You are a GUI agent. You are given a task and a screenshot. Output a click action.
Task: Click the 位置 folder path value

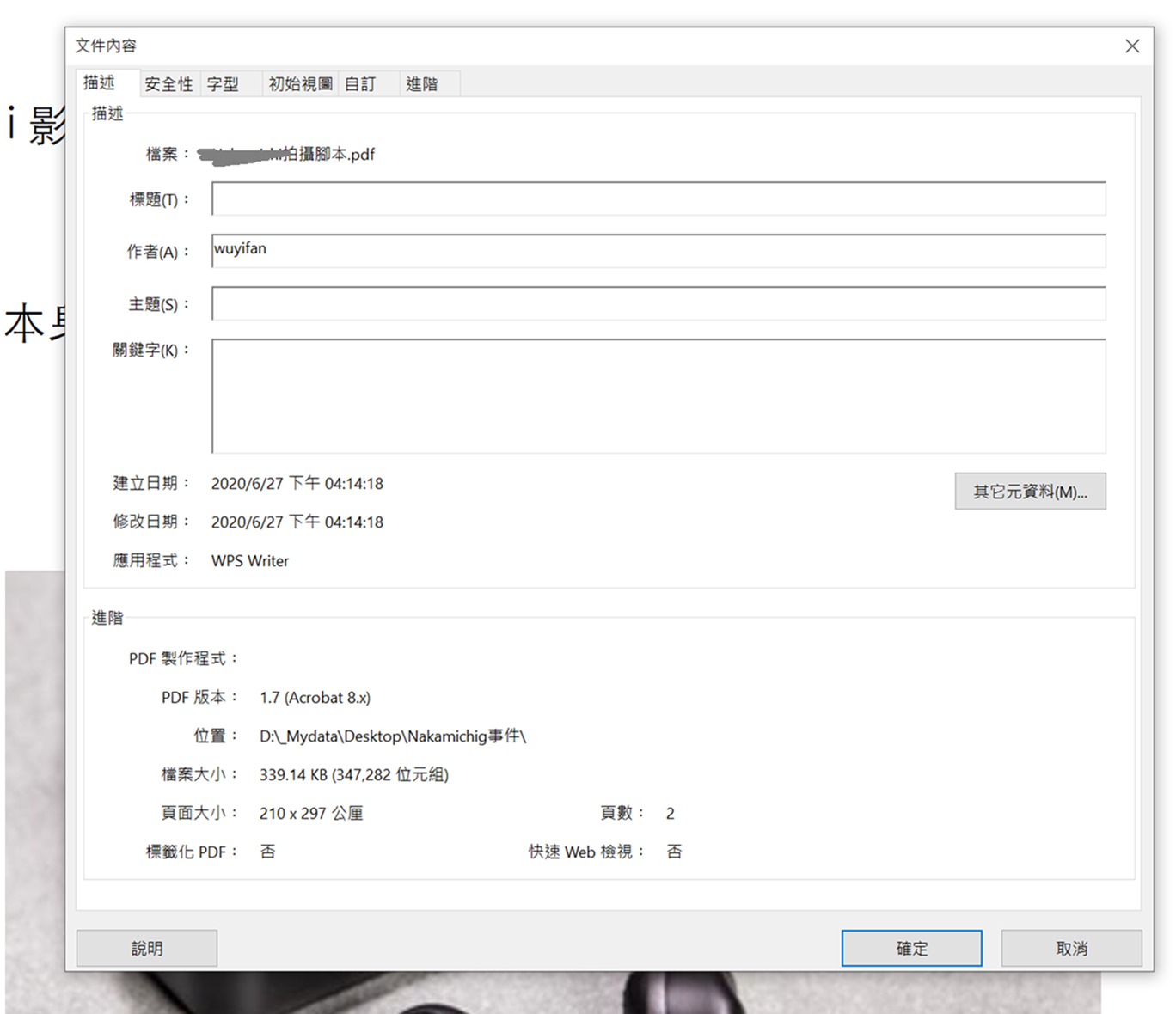click(x=392, y=736)
